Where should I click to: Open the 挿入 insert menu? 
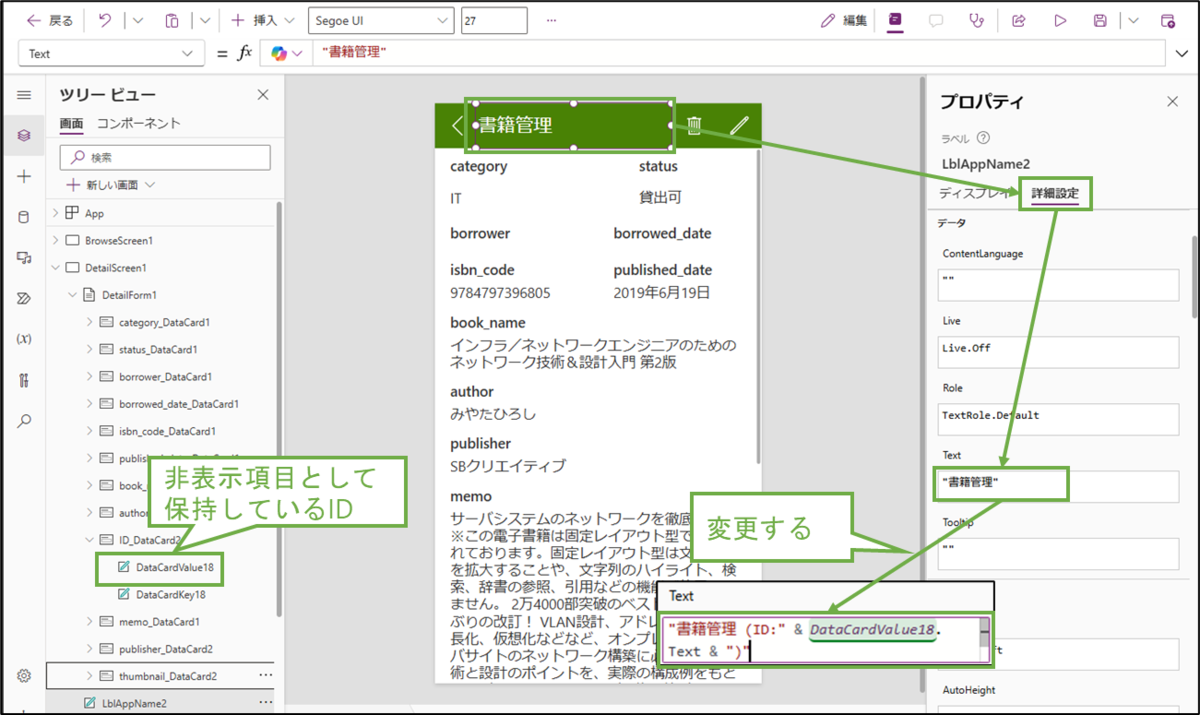[263, 20]
